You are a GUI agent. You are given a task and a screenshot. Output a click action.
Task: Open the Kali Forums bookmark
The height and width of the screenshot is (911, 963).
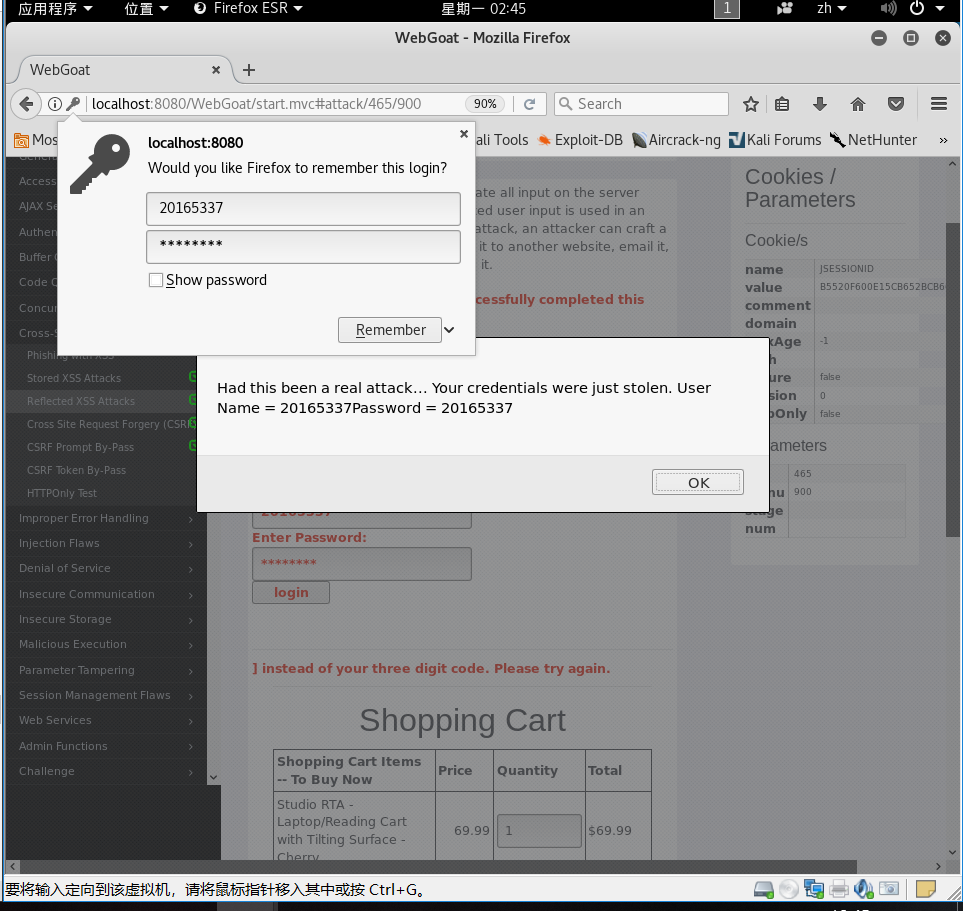click(775, 140)
